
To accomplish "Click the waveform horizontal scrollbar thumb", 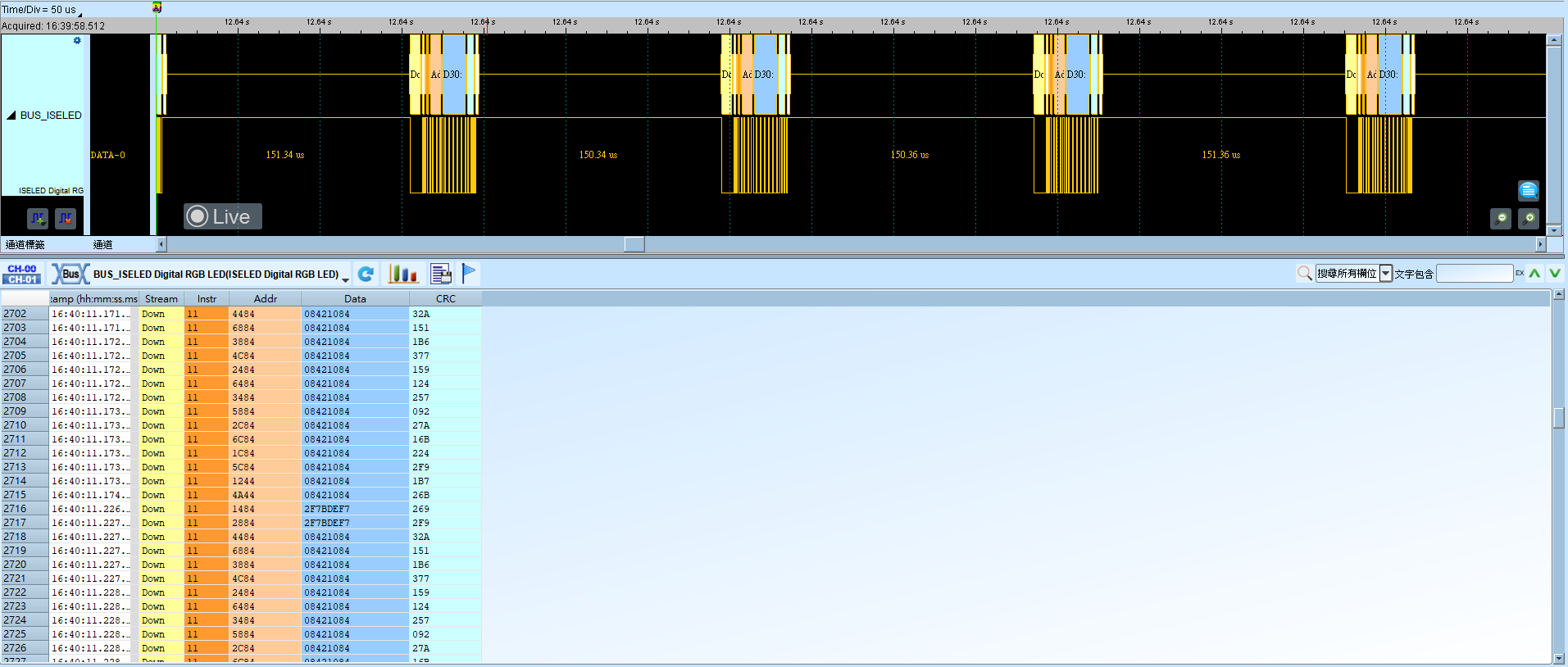I will tap(634, 244).
